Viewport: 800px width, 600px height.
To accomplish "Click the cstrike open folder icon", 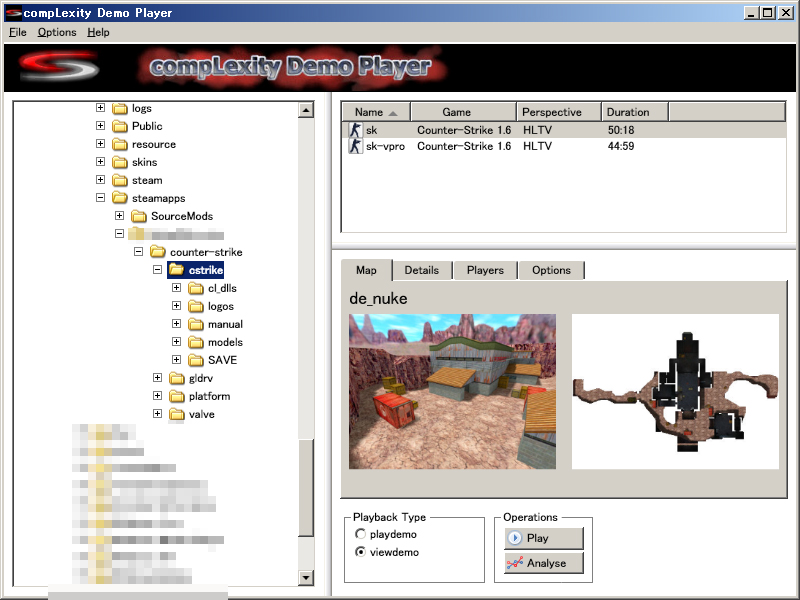I will [x=177, y=270].
